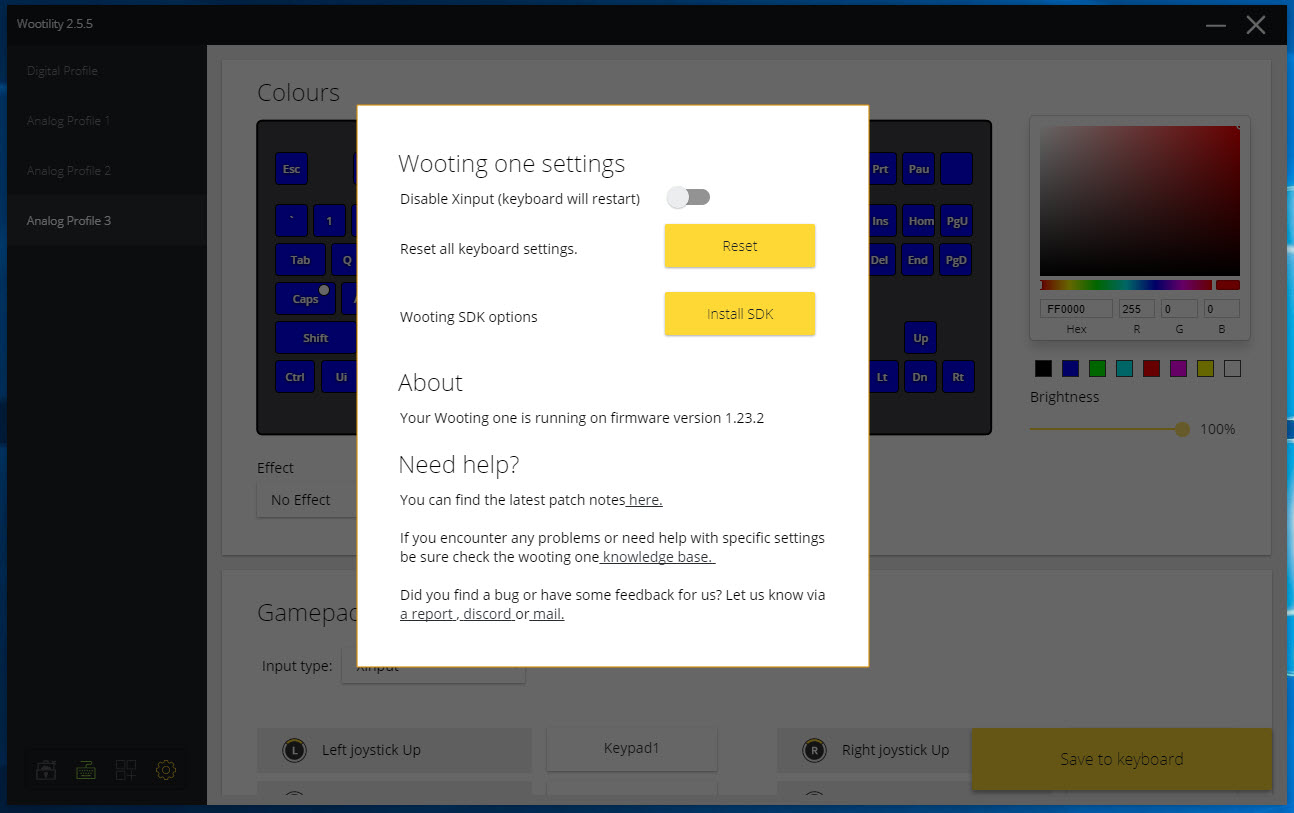Pick the green colour swatch
The width and height of the screenshot is (1294, 813).
(1097, 369)
